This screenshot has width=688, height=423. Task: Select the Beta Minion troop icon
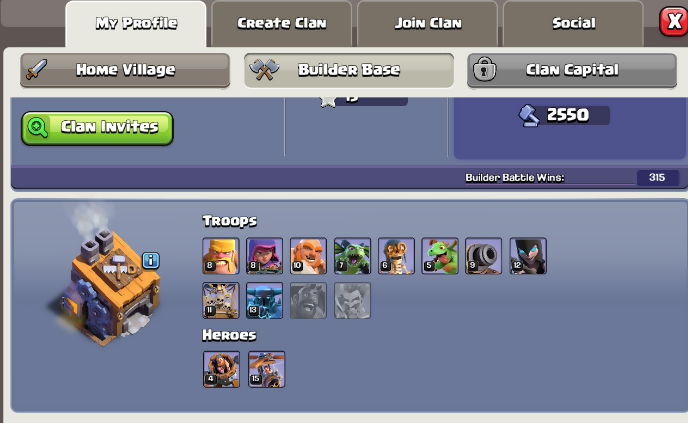(x=352, y=256)
